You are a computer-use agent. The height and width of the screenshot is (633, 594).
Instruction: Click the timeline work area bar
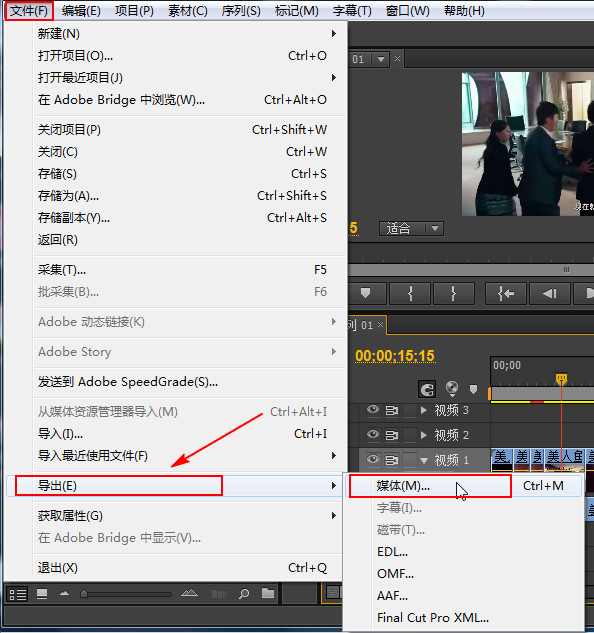pos(542,393)
